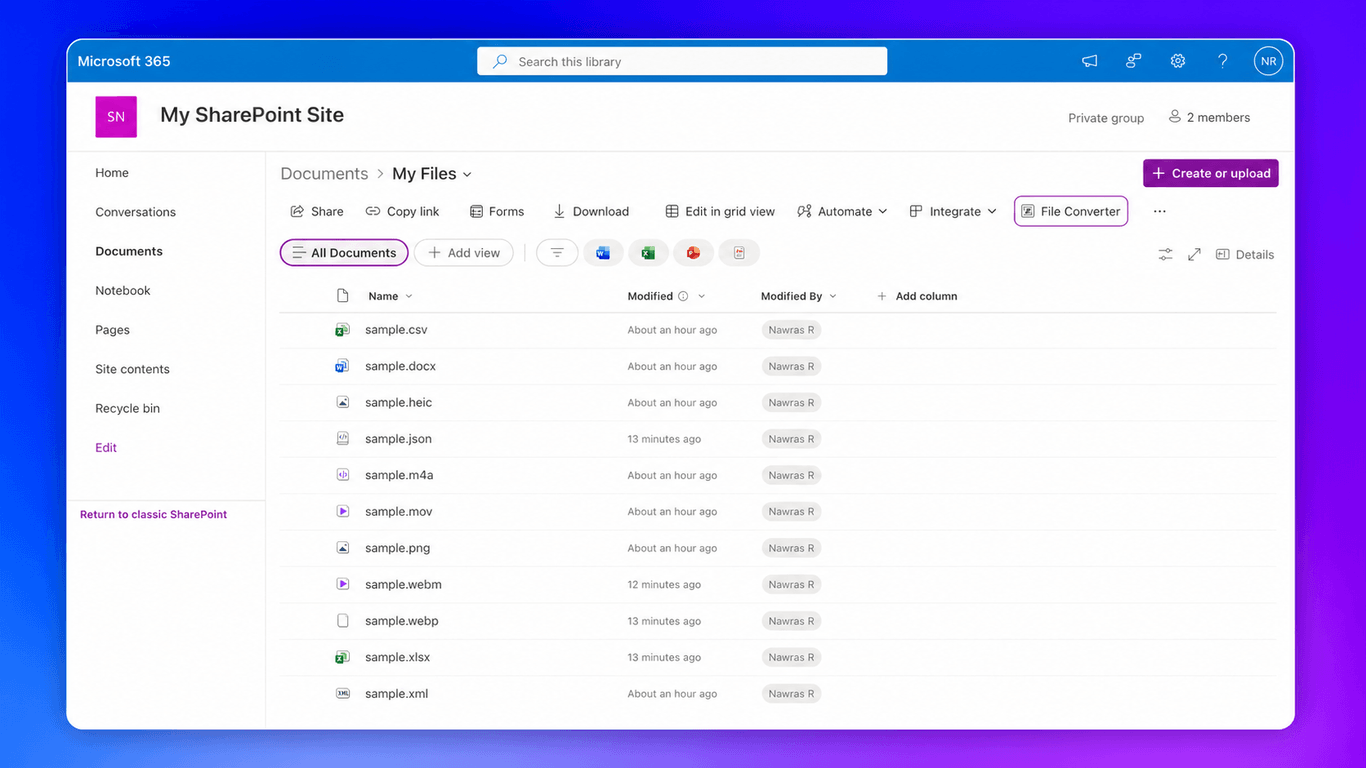Open the megaphone notifications icon
The image size is (1366, 768).
point(1090,61)
